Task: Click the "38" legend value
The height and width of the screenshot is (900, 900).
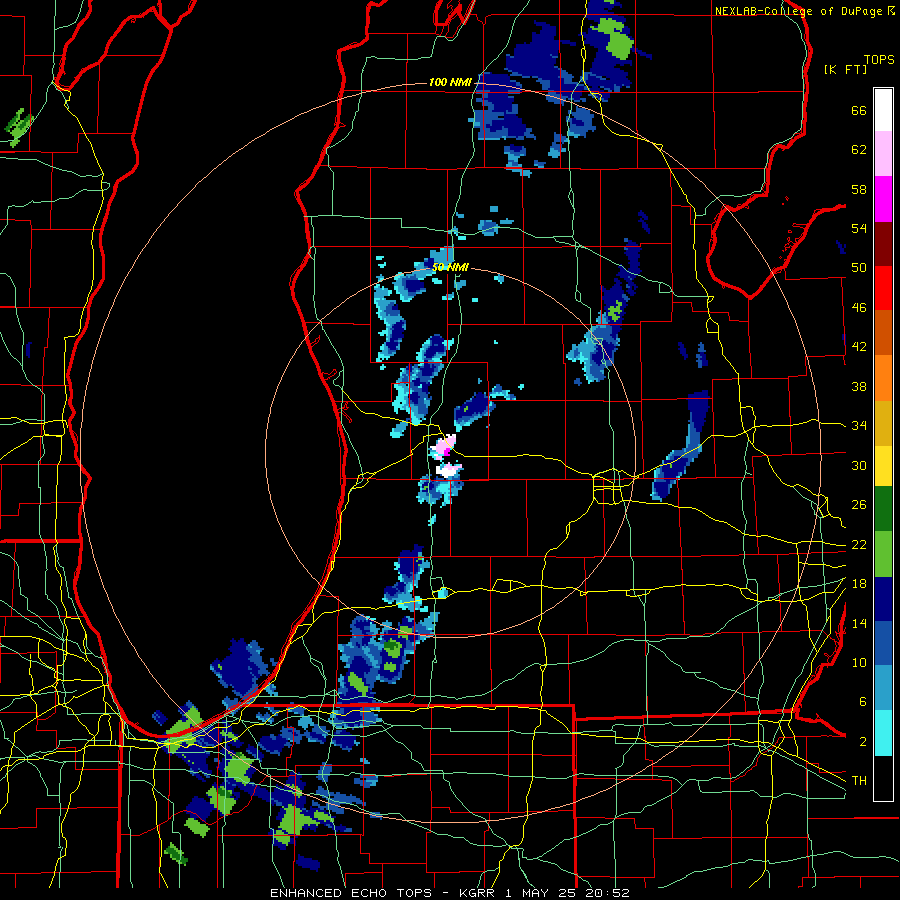Action: click(x=859, y=386)
